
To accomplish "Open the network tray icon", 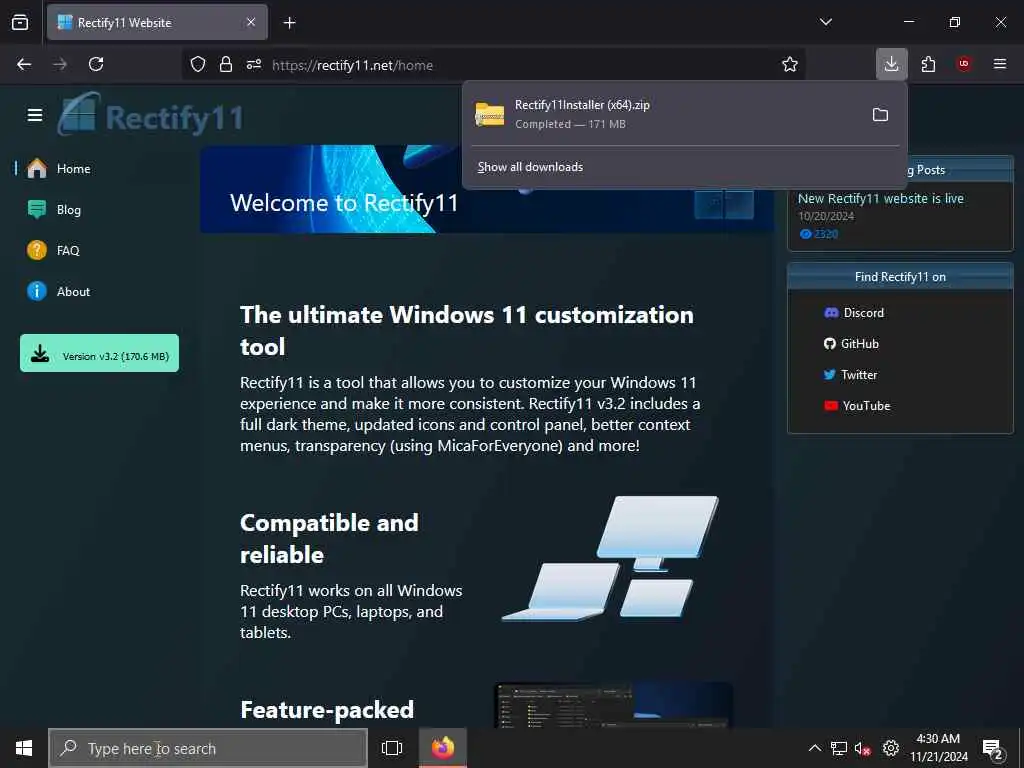I will 839,748.
